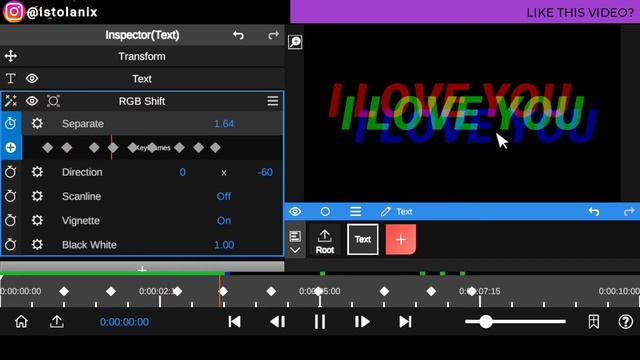640x360 pixels.
Task: Redo in the Inspector header
Action: pyautogui.click(x=273, y=35)
